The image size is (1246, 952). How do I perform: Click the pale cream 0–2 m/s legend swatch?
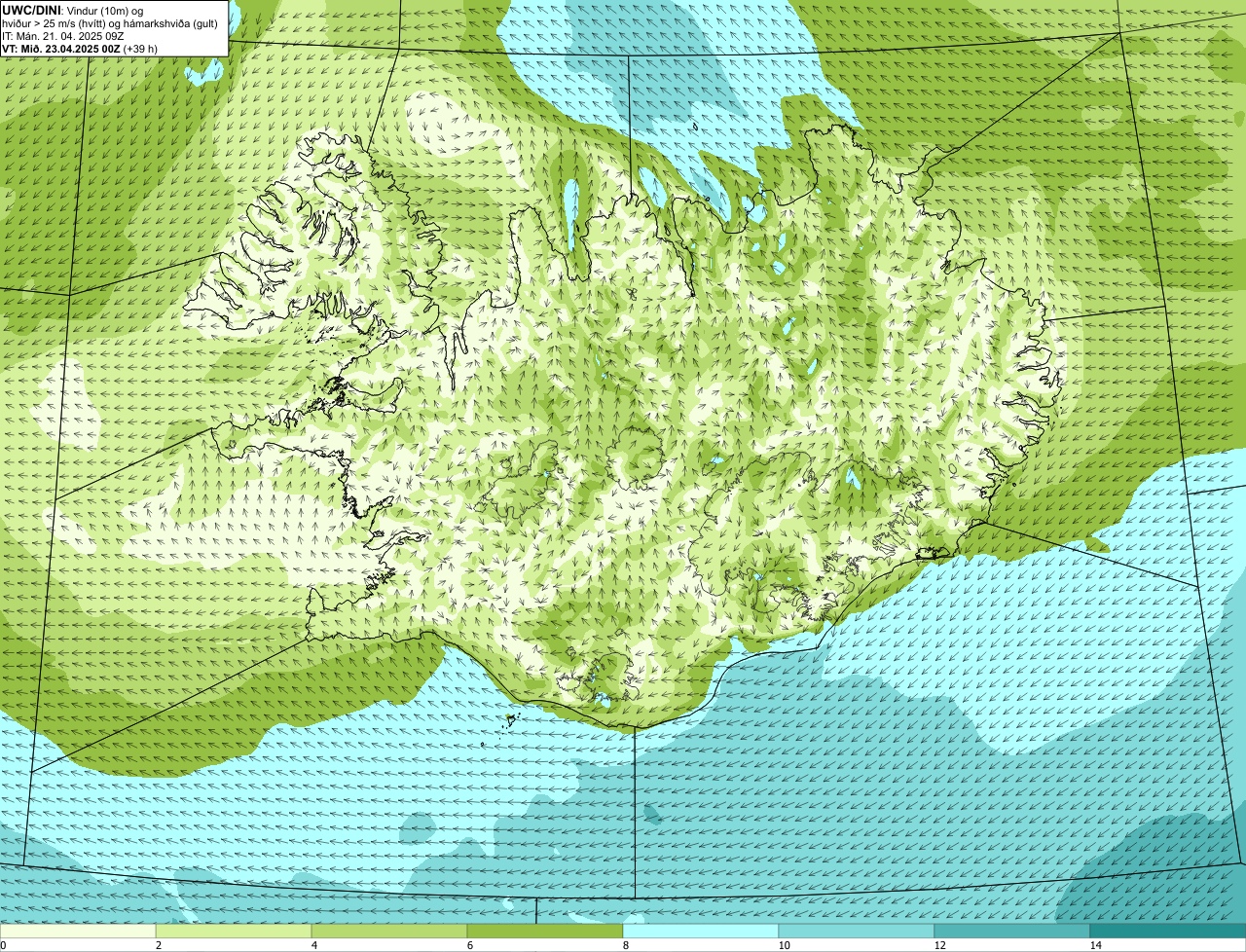click(x=78, y=932)
